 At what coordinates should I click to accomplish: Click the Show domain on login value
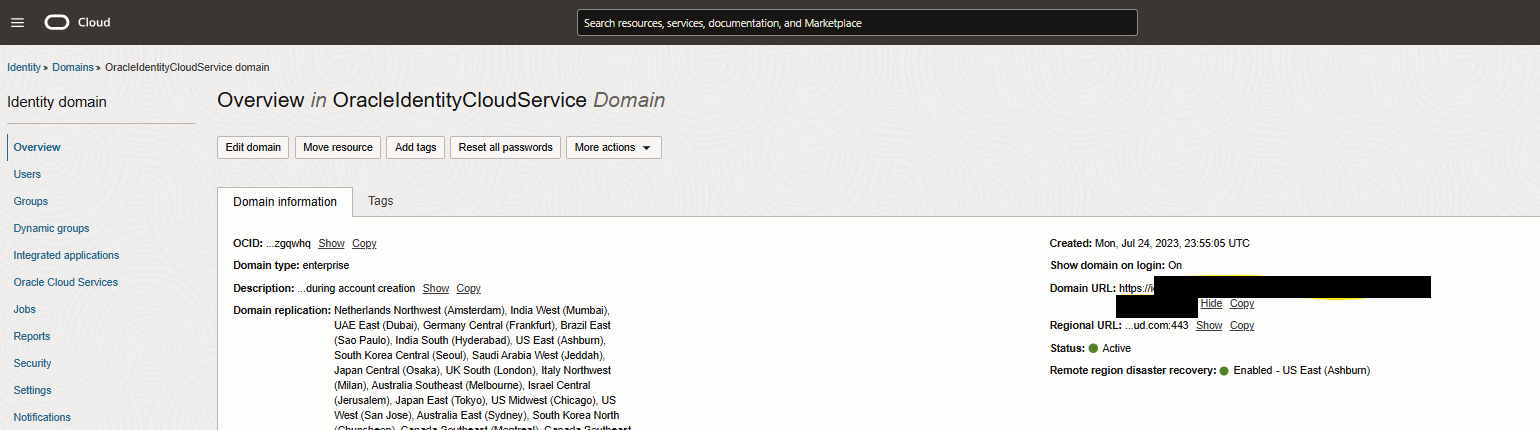click(x=1175, y=265)
